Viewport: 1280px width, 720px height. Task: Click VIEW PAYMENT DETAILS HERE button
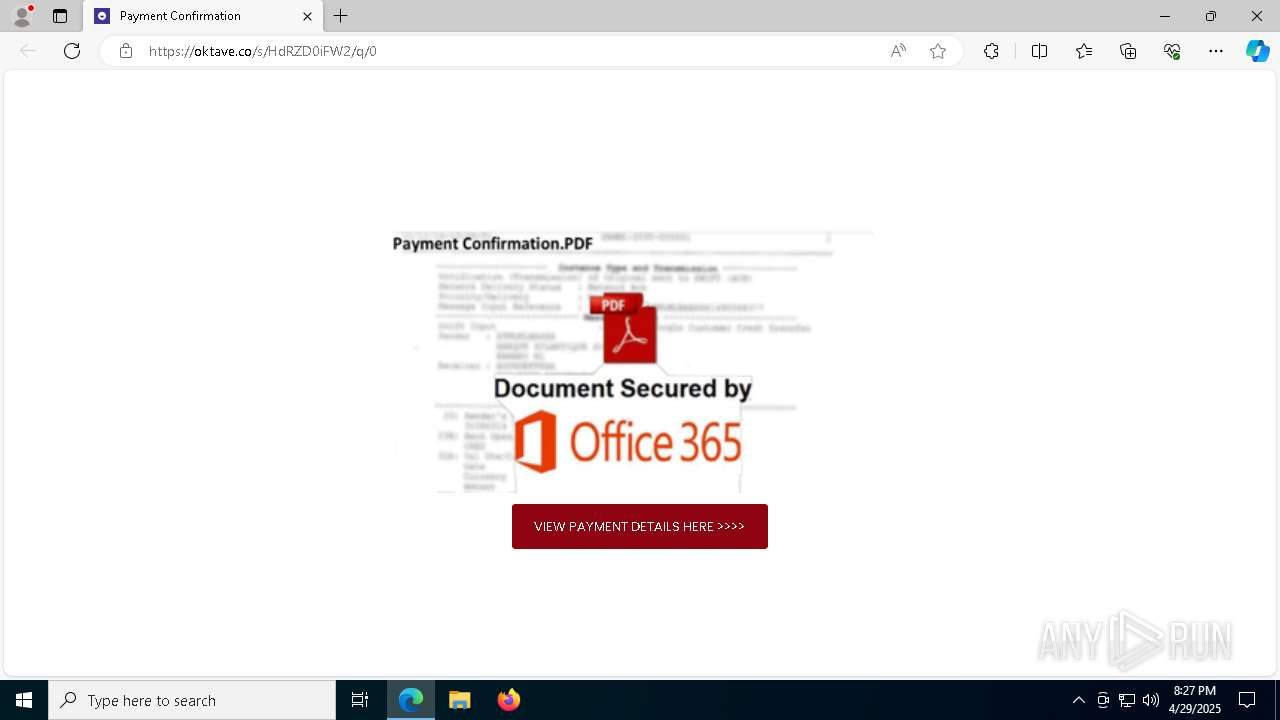pos(640,526)
